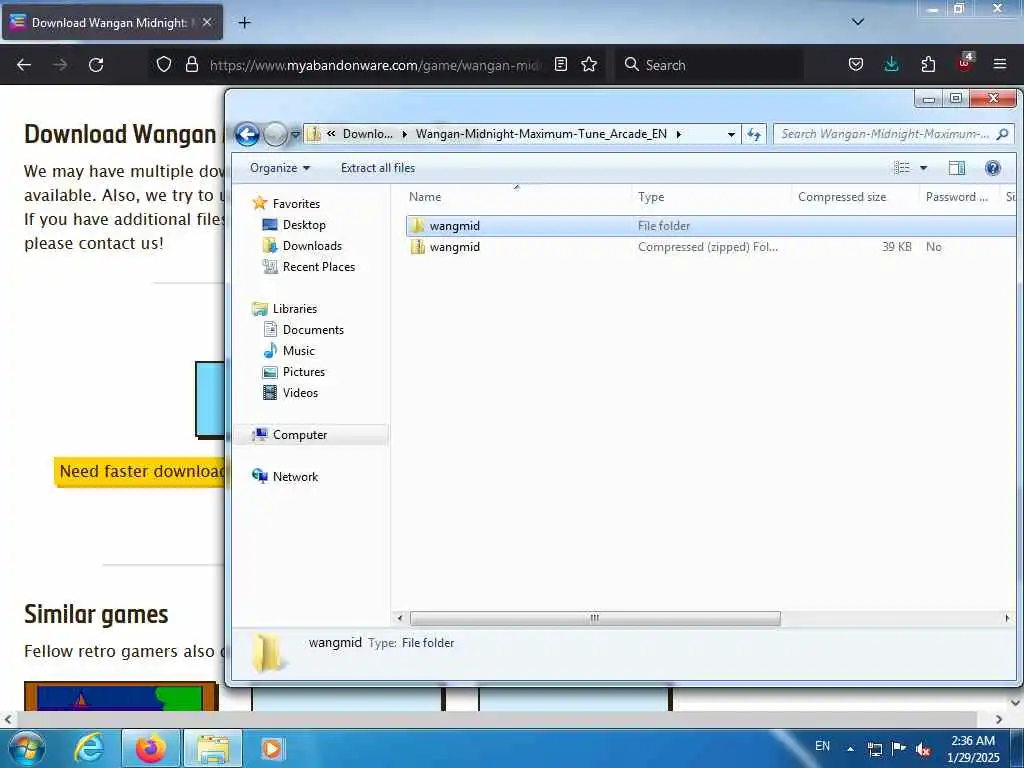Open the Videos library
The image size is (1024, 768).
tap(300, 392)
